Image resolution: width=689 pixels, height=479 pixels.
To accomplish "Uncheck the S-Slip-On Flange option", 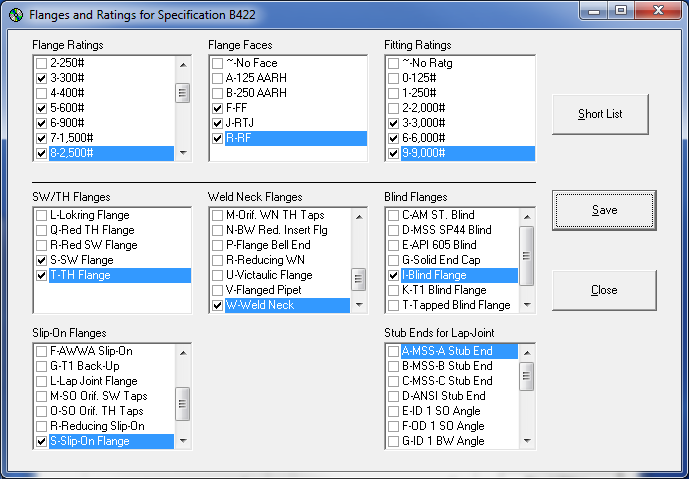I will [x=41, y=441].
